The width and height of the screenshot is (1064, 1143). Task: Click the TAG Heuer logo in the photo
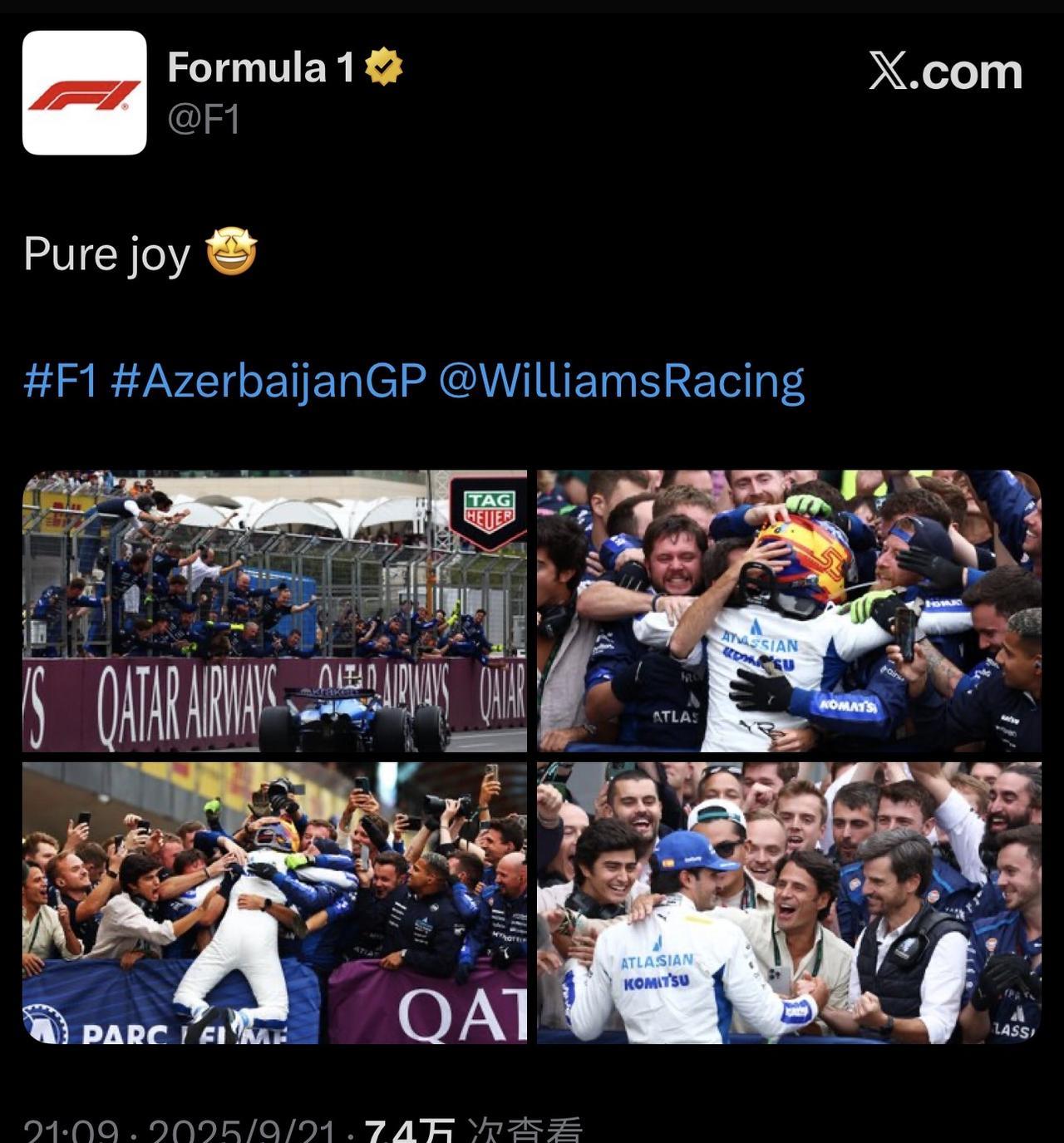coord(489,512)
